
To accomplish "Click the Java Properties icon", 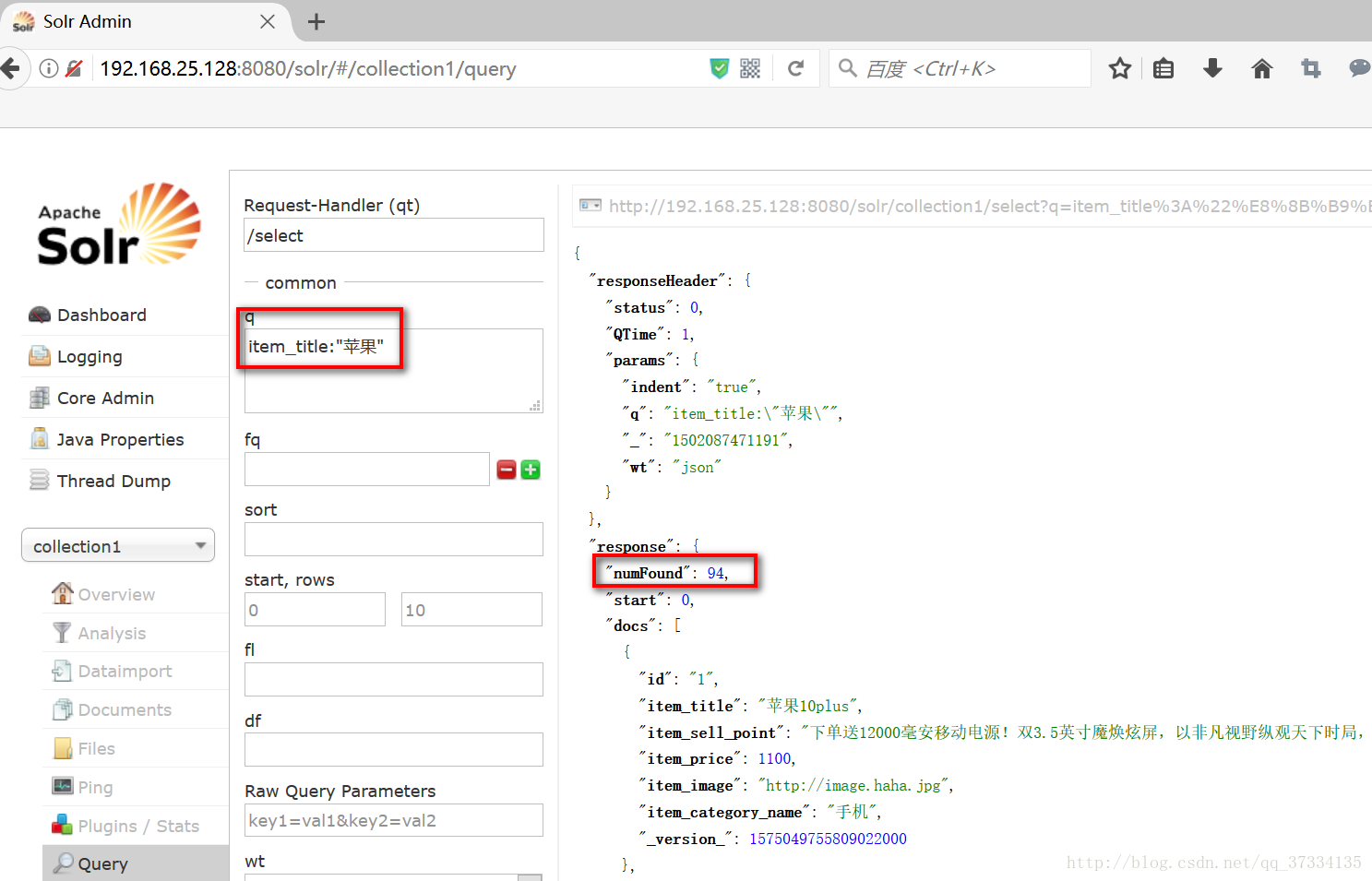I will (40, 439).
